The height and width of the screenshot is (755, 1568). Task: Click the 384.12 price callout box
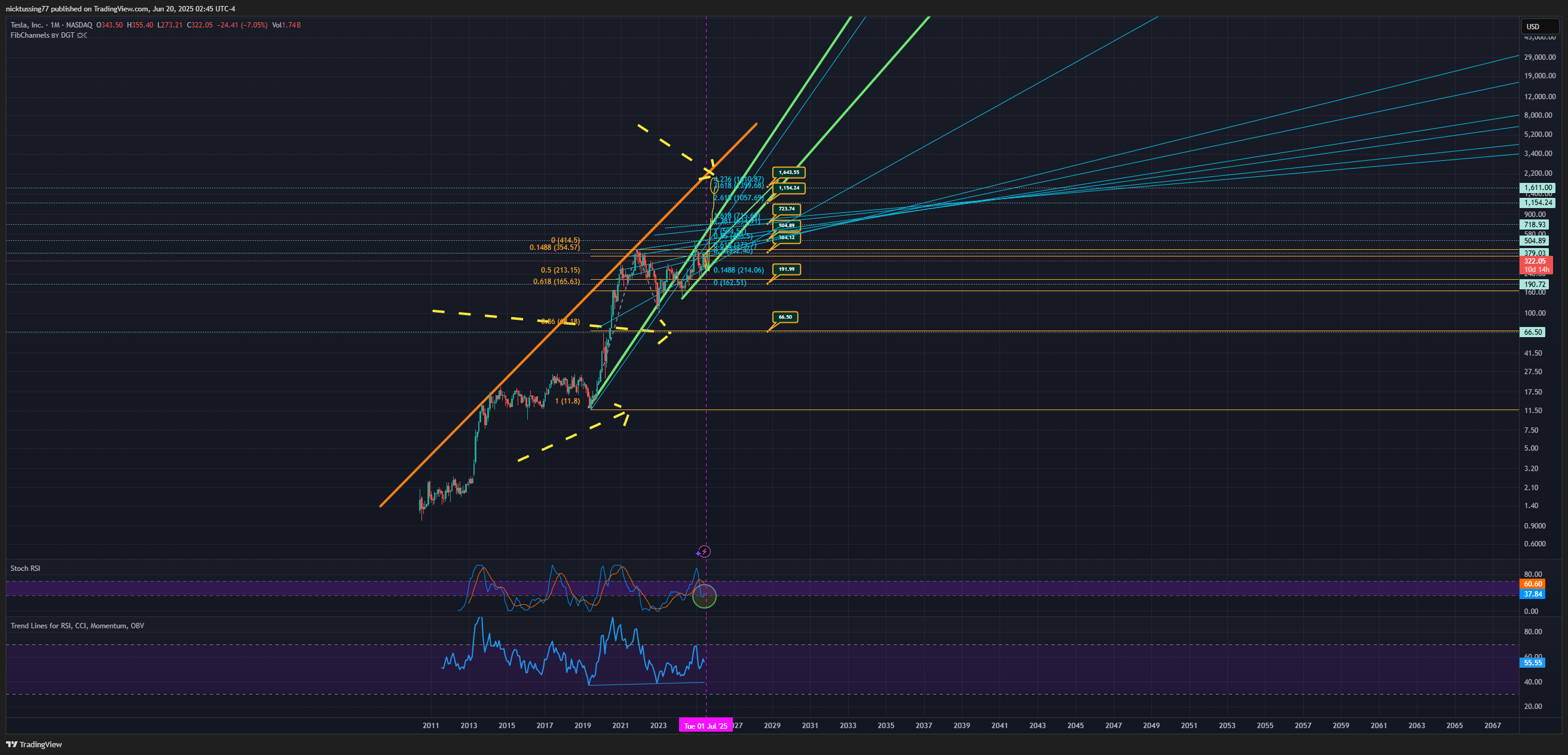point(787,237)
